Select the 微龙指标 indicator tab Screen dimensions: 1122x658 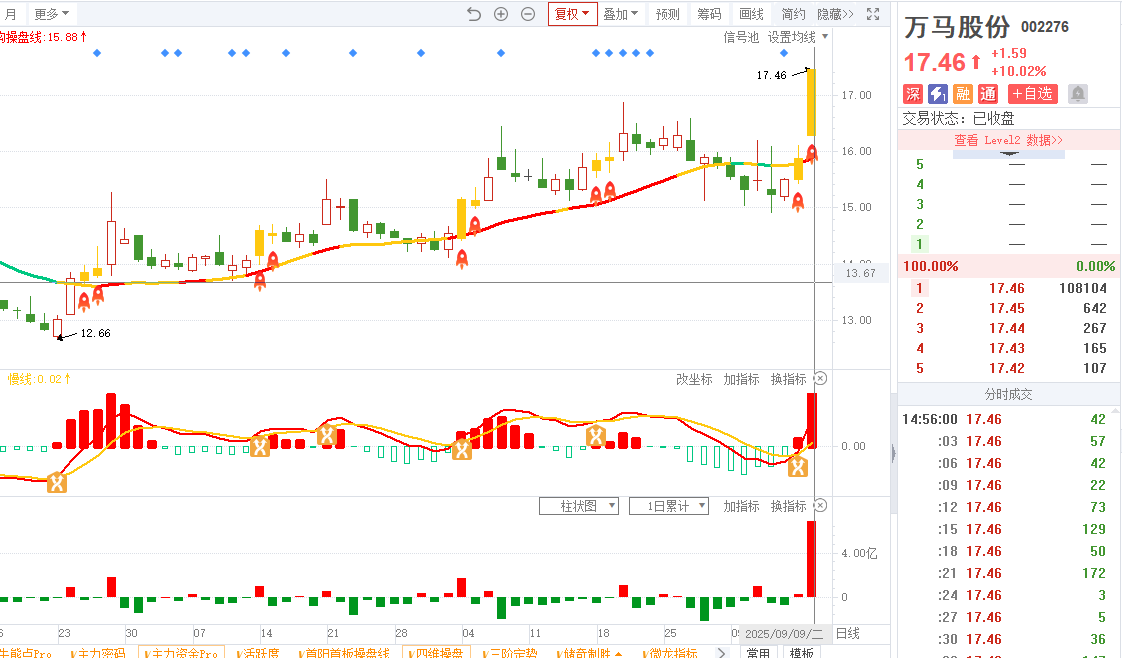[670, 652]
